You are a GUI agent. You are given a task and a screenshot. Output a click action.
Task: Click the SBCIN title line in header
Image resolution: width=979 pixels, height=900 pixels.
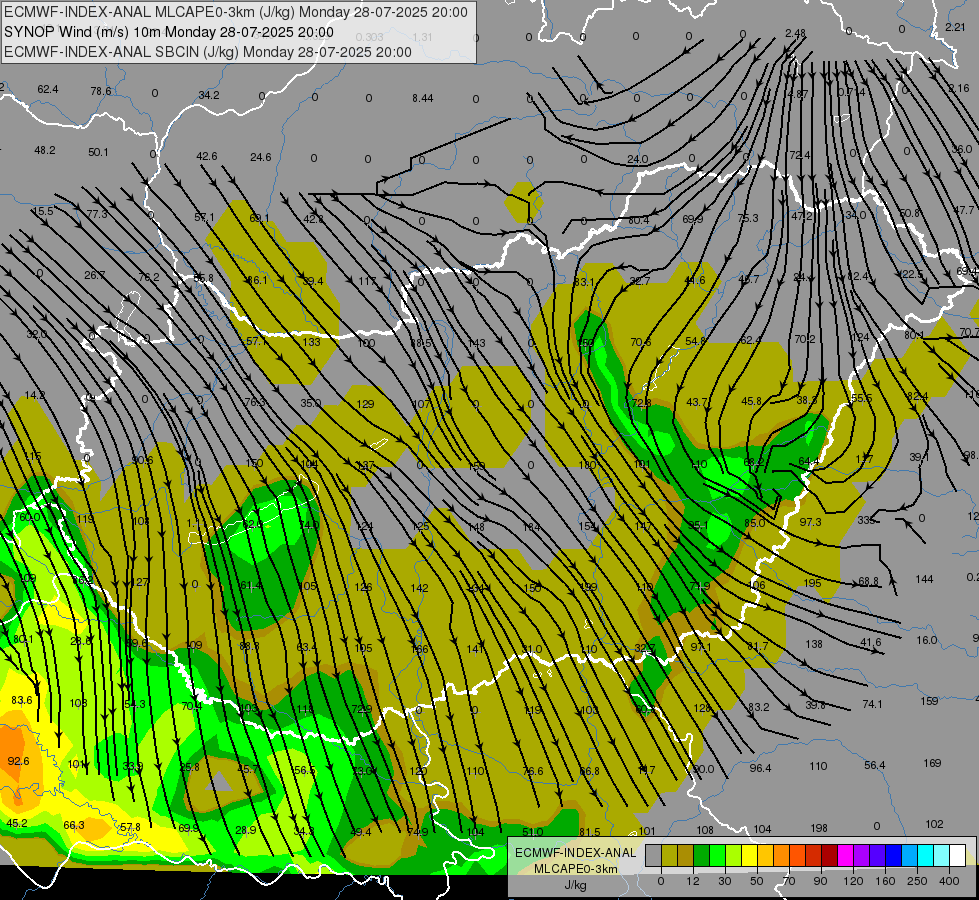click(x=208, y=52)
